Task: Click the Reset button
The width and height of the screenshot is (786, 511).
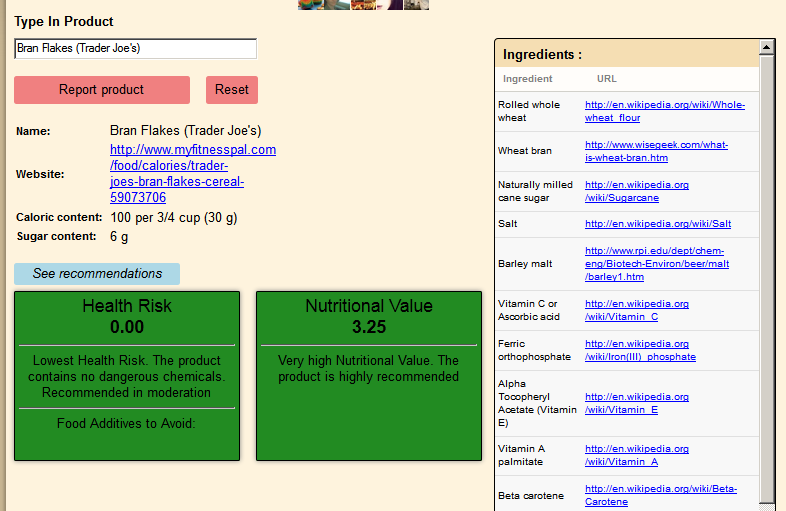Action: (x=232, y=90)
